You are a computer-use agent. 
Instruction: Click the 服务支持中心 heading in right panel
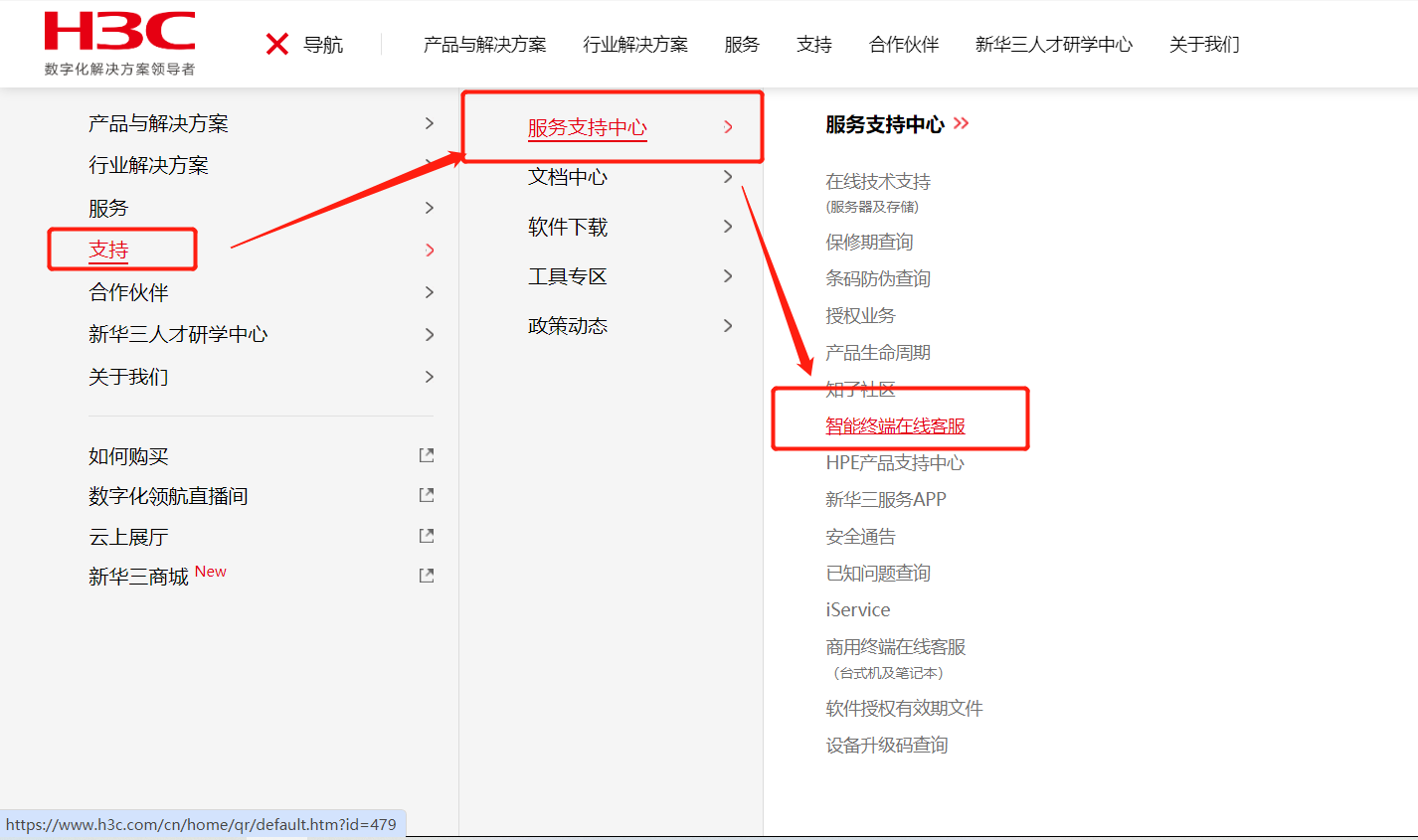[x=885, y=124]
